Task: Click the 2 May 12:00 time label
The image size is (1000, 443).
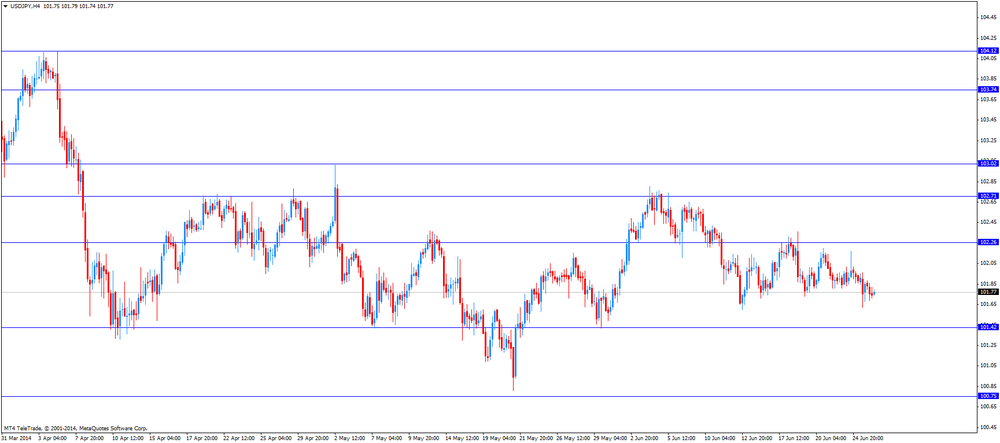Action: click(x=348, y=439)
